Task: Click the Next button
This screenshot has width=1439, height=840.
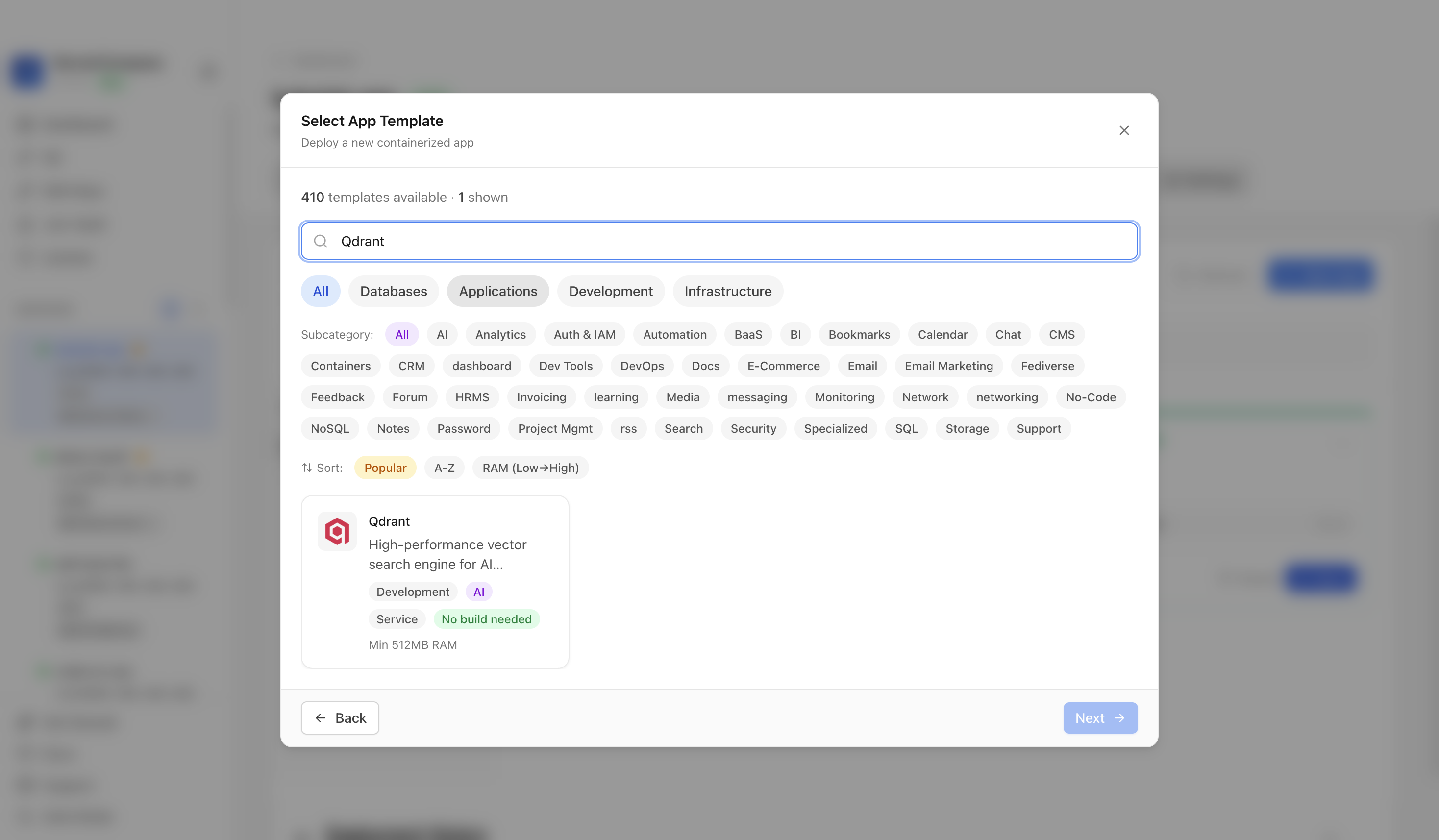Action: pyautogui.click(x=1100, y=718)
